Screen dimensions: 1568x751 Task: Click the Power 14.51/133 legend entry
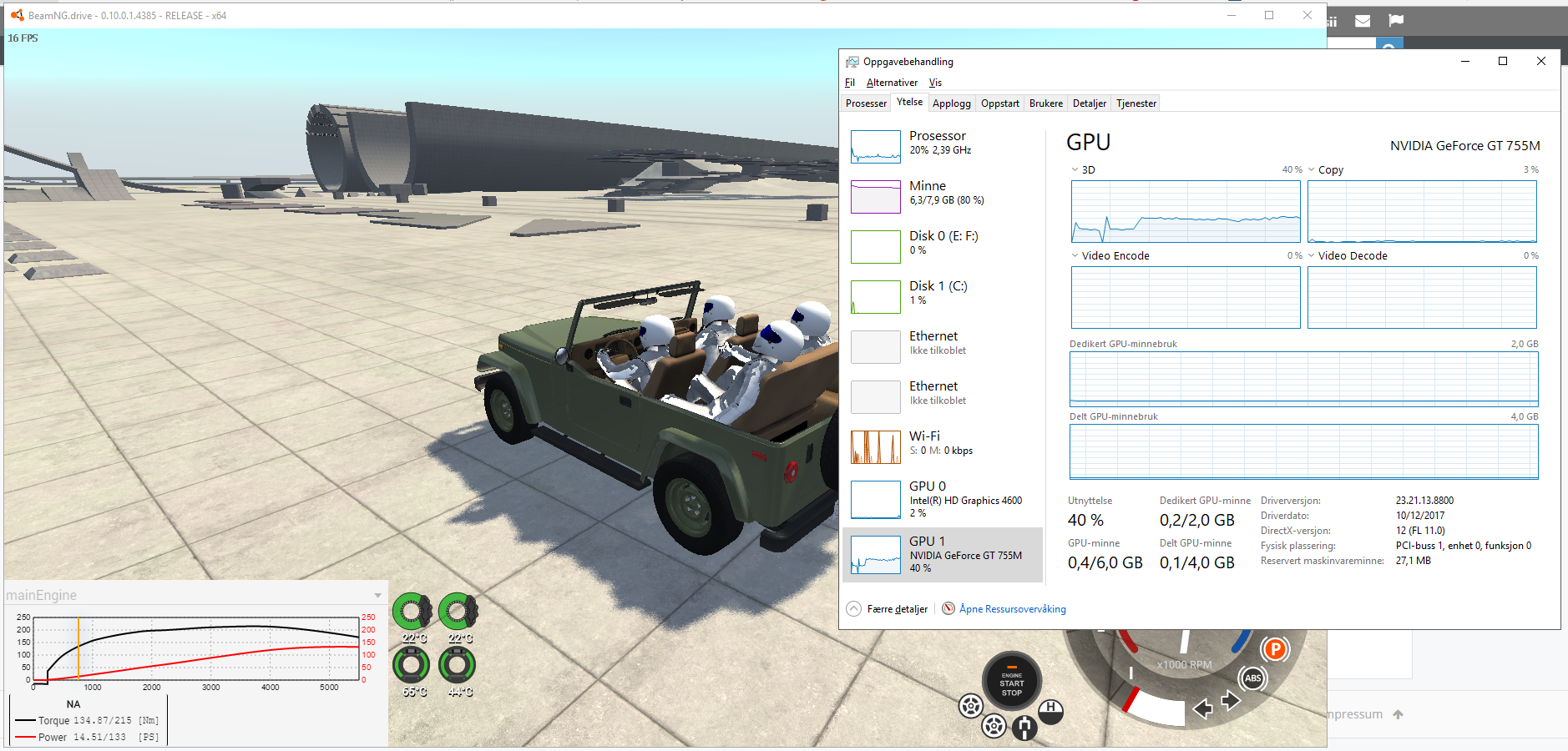(86, 737)
